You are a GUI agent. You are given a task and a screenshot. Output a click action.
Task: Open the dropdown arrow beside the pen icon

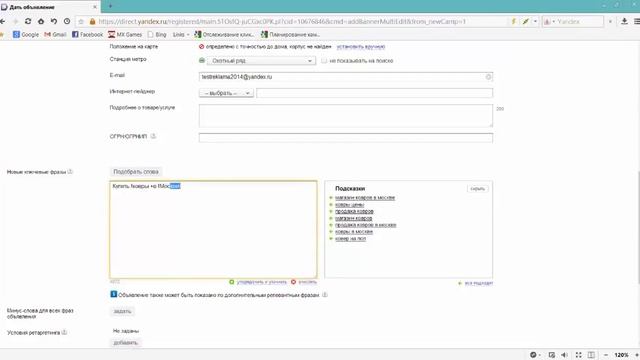pyautogui.click(x=536, y=21)
